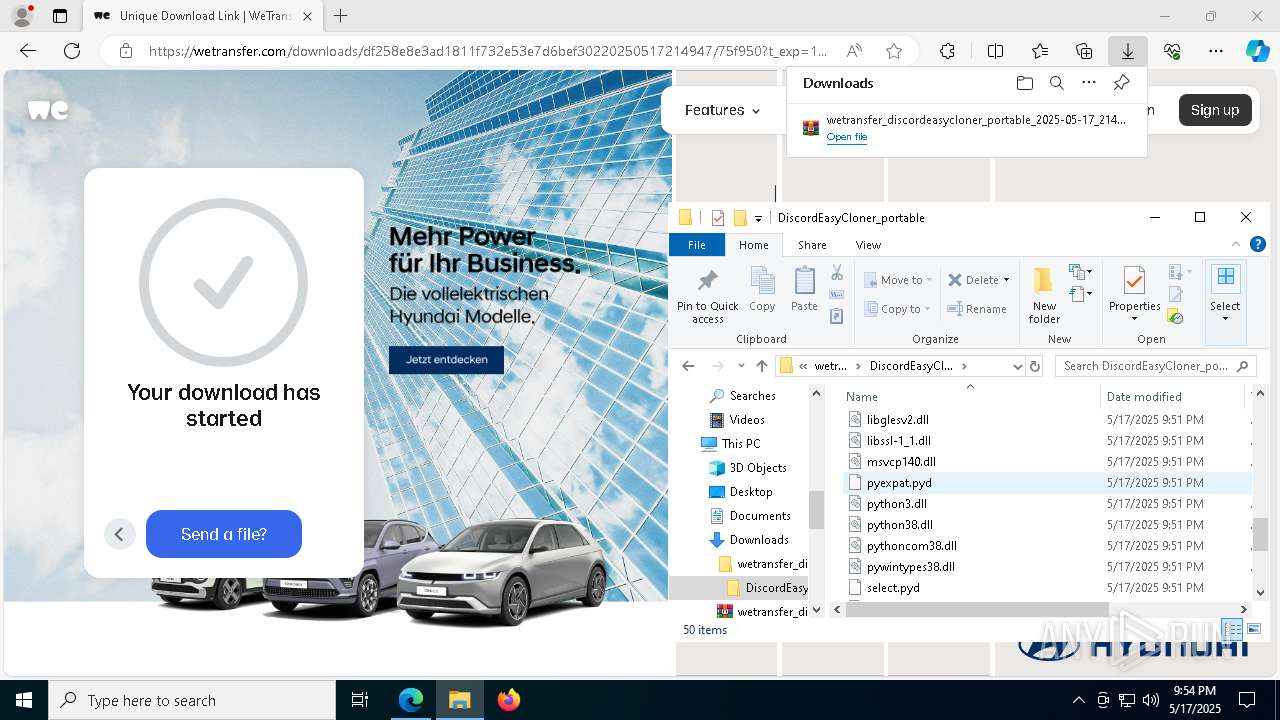The image size is (1280, 720).
Task: Select 3D Objects in the navigation tree
Action: 757,468
